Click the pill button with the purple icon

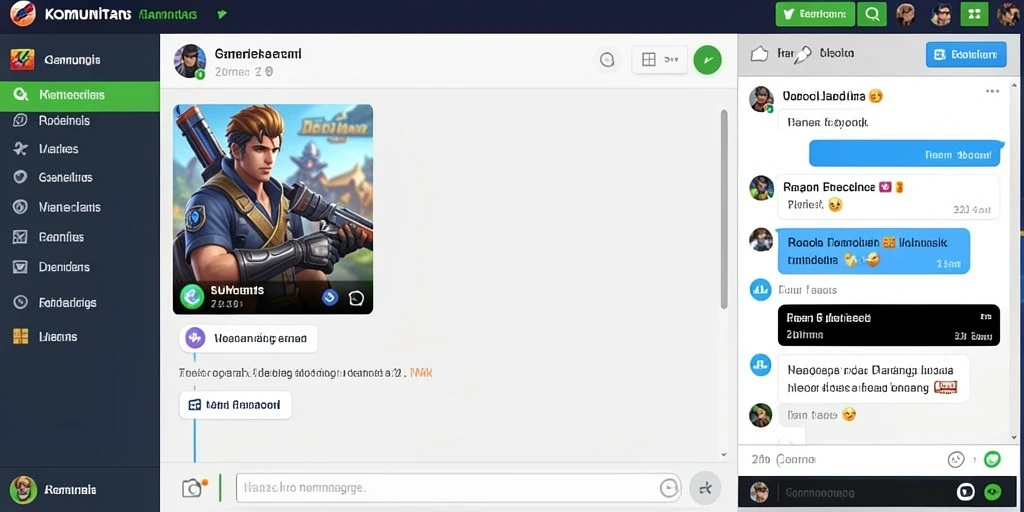click(x=248, y=338)
